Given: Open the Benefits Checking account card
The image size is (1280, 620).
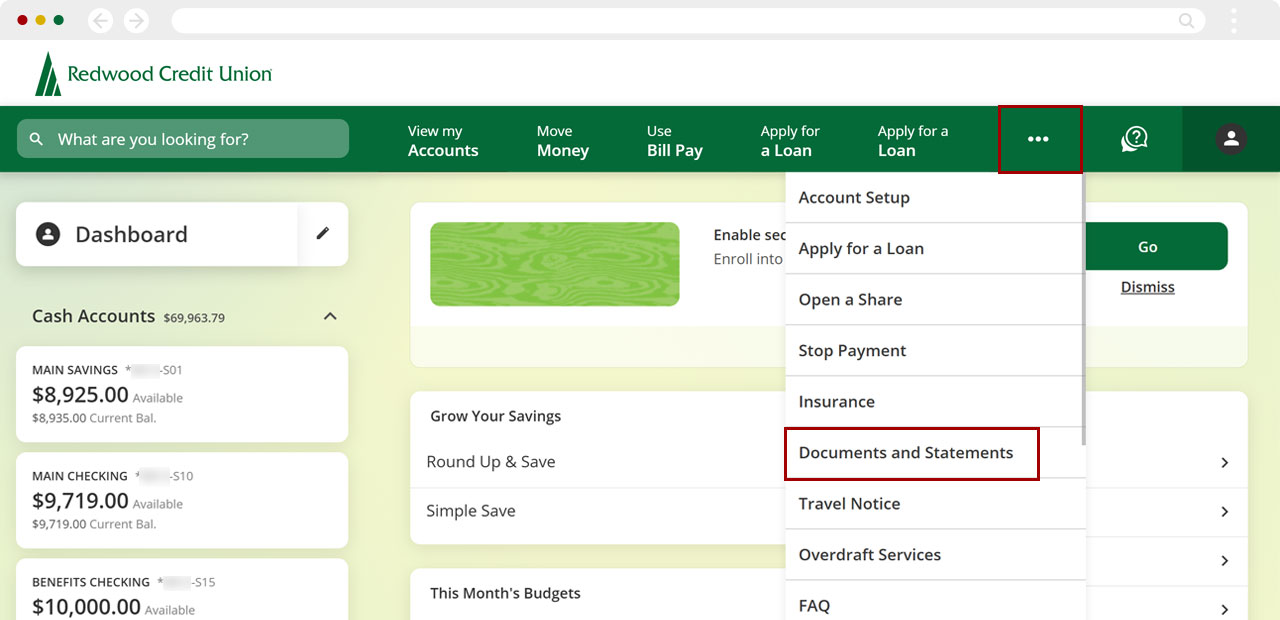Looking at the screenshot, I should [x=182, y=590].
